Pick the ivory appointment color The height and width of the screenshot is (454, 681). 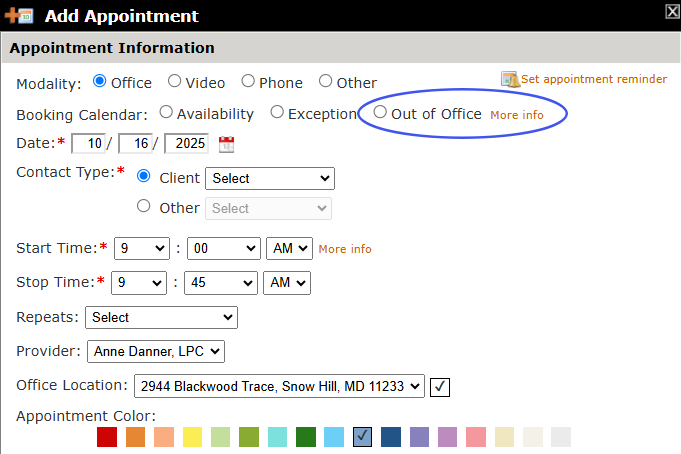(x=533, y=437)
